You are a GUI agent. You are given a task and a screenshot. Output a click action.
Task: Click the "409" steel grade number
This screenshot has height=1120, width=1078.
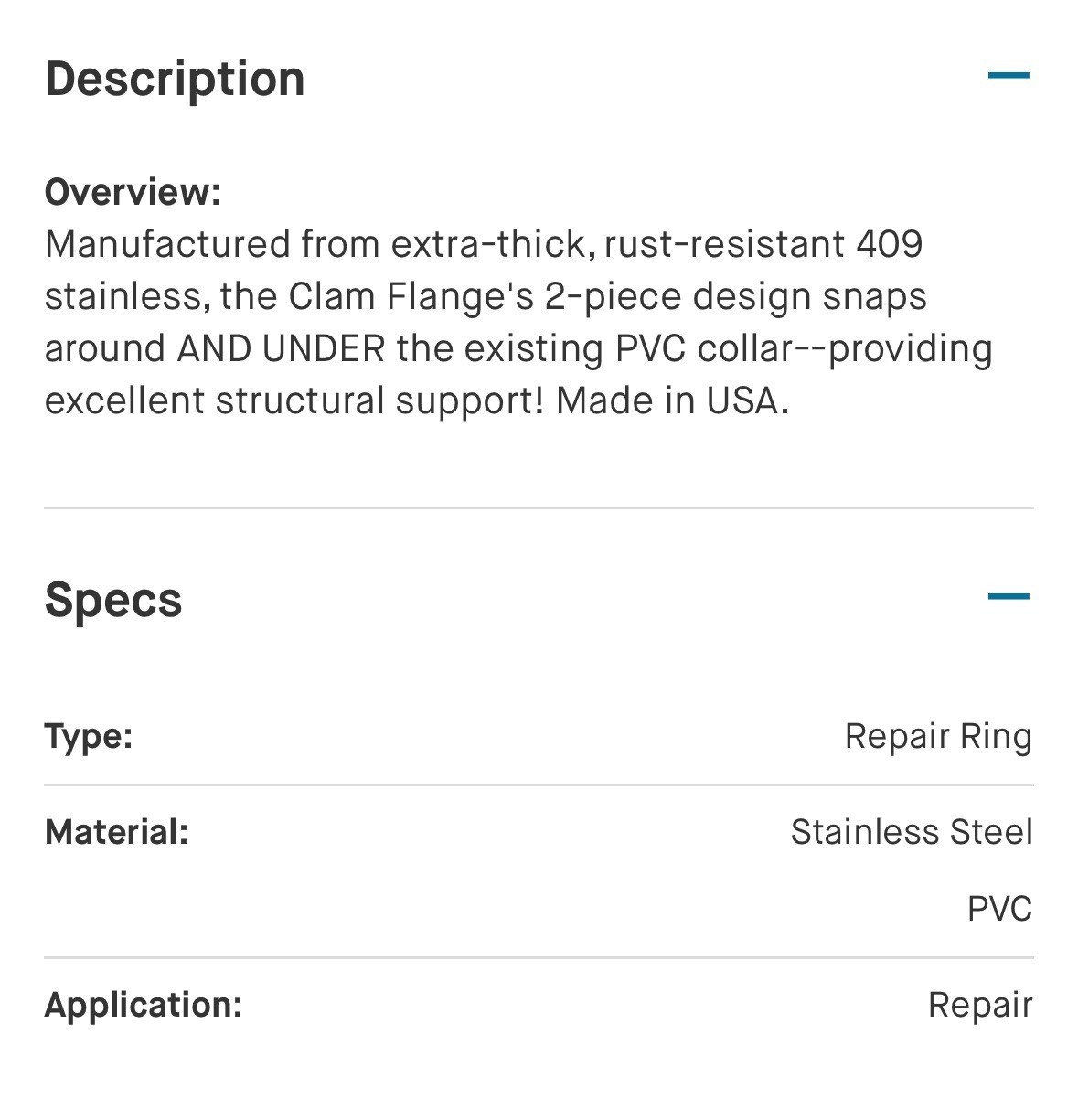[890, 244]
